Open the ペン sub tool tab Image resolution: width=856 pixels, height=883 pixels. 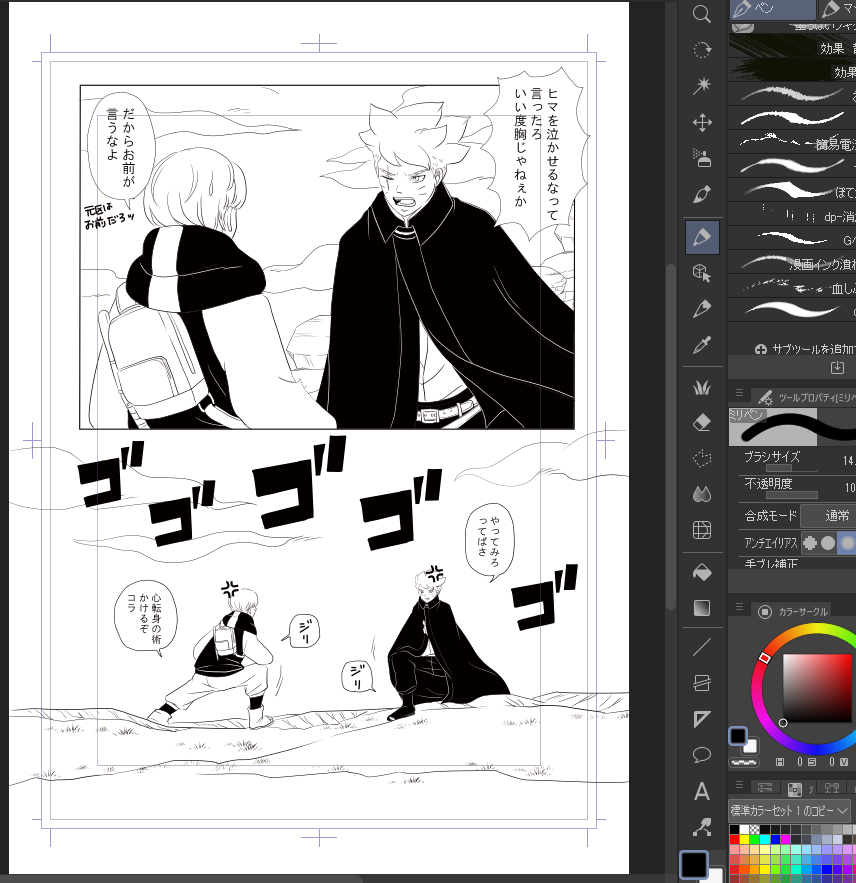point(773,9)
